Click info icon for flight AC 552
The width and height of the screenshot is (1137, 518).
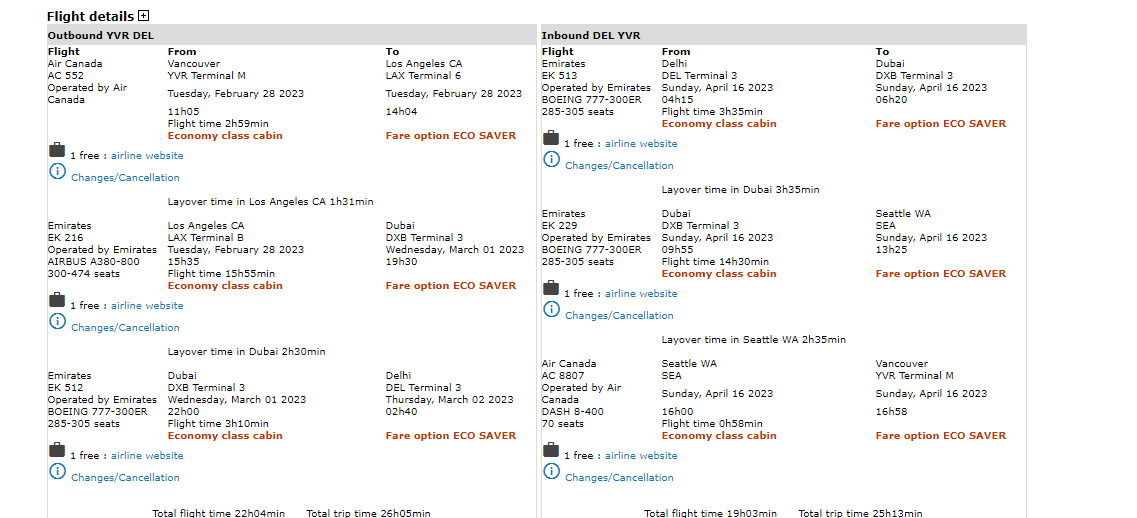[57, 172]
